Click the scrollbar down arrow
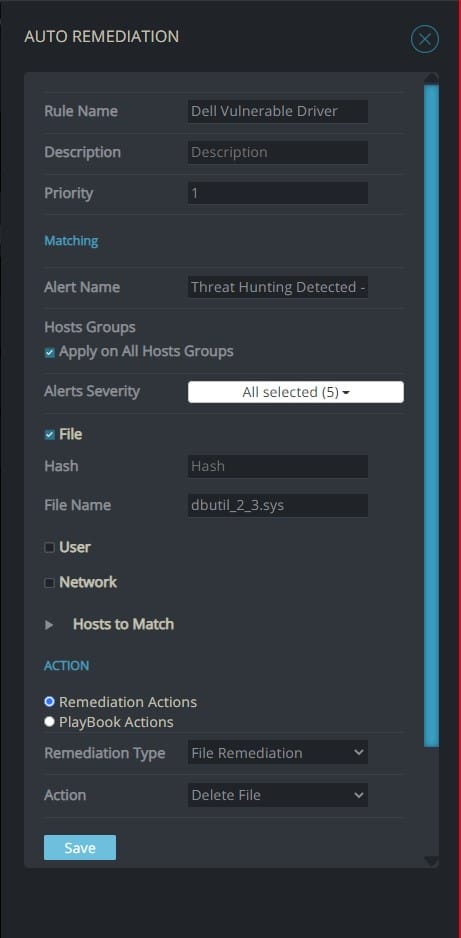 (431, 860)
